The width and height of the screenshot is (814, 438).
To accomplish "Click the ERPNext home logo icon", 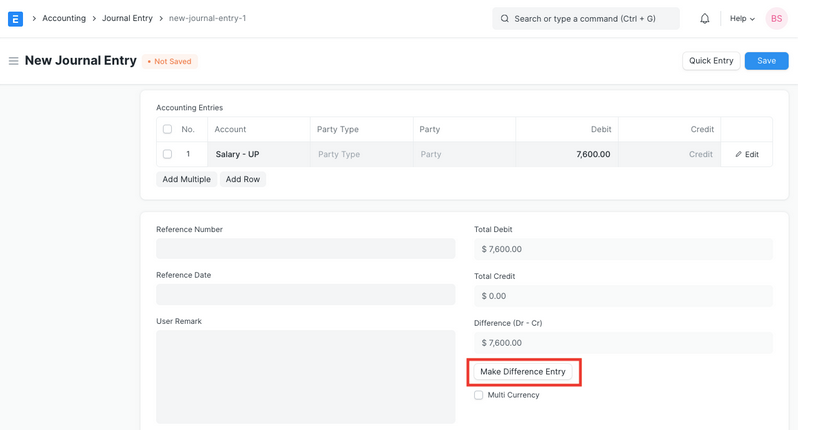I will [x=15, y=19].
